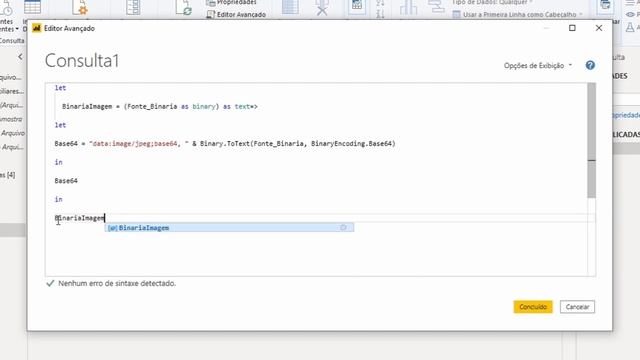Click the data source settings gear icon
640x360 pixels.
click(x=80, y=7)
